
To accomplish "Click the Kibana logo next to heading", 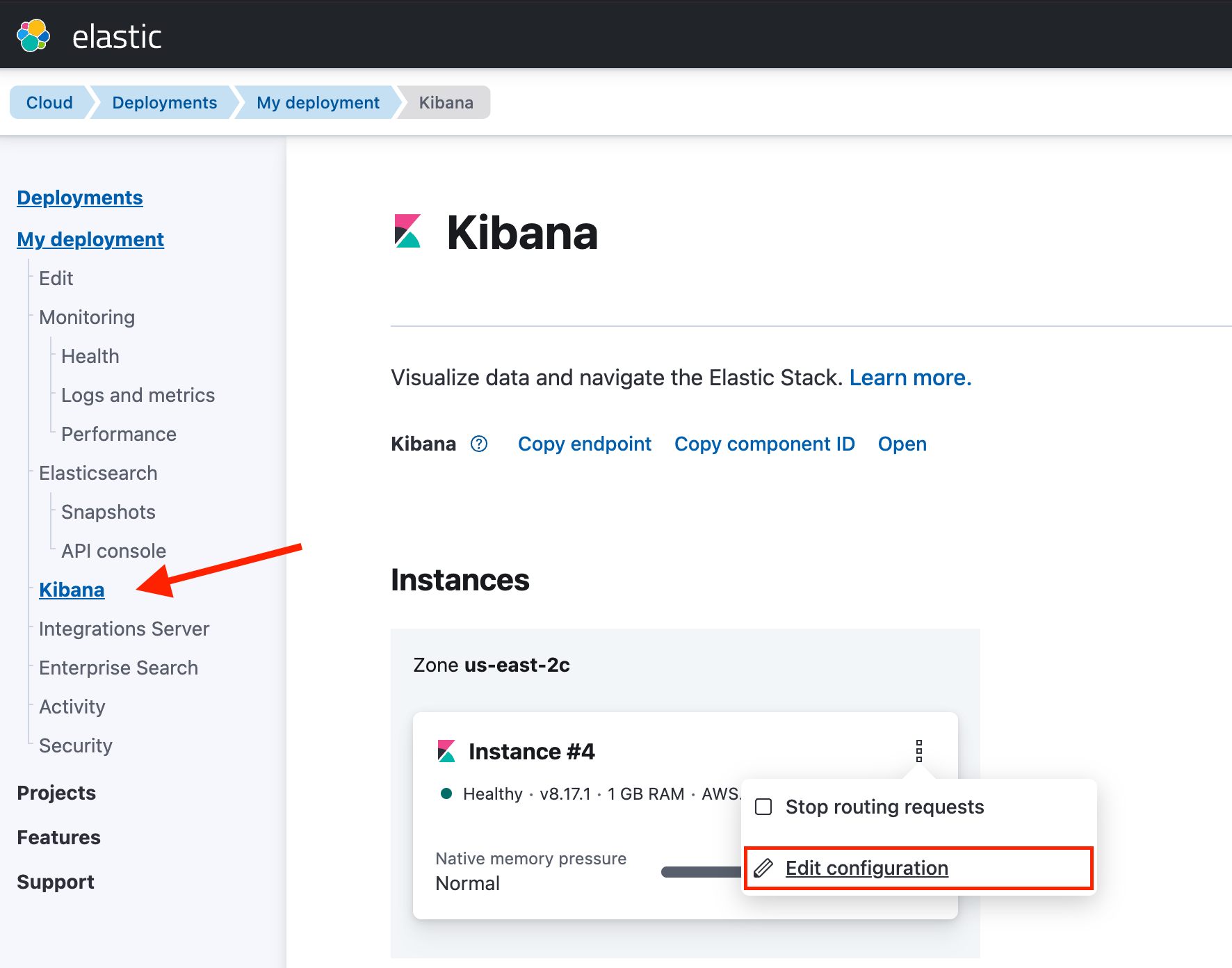I will point(407,231).
